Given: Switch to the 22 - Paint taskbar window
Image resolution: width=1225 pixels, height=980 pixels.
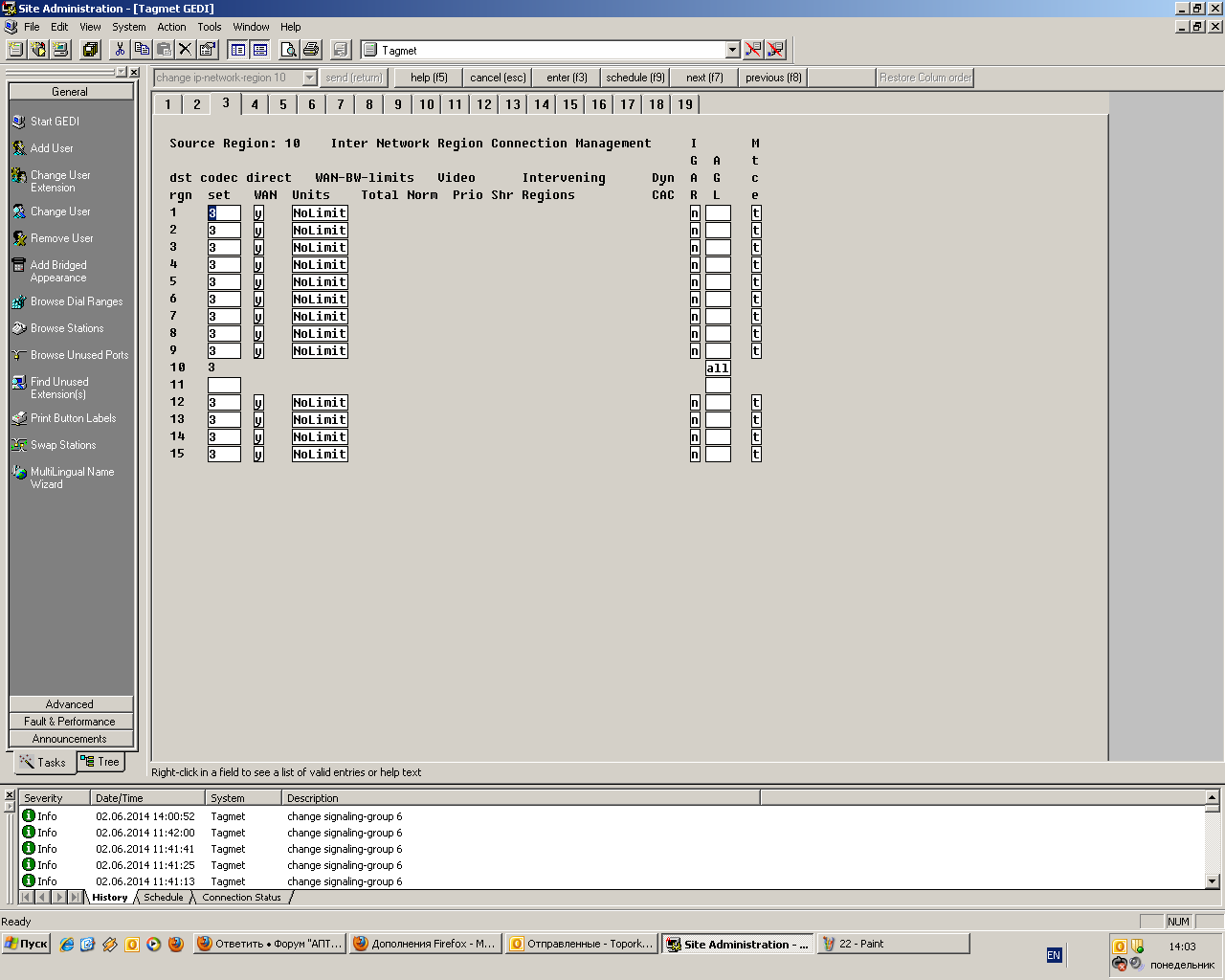Looking at the screenshot, I should pos(894,944).
